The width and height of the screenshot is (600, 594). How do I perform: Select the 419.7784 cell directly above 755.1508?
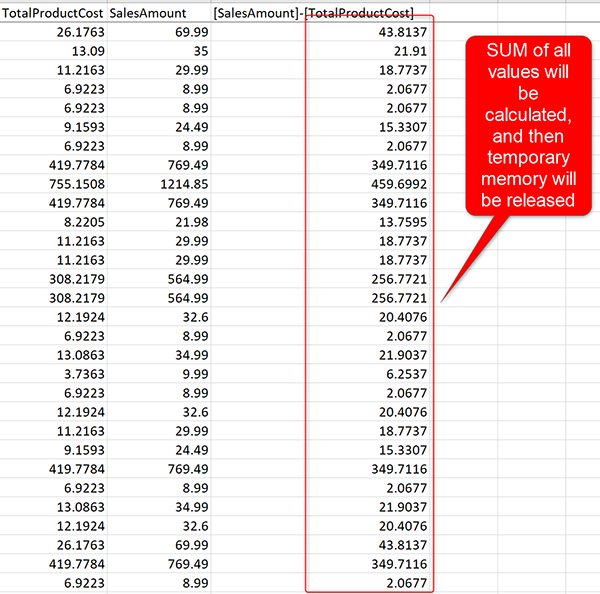53,165
